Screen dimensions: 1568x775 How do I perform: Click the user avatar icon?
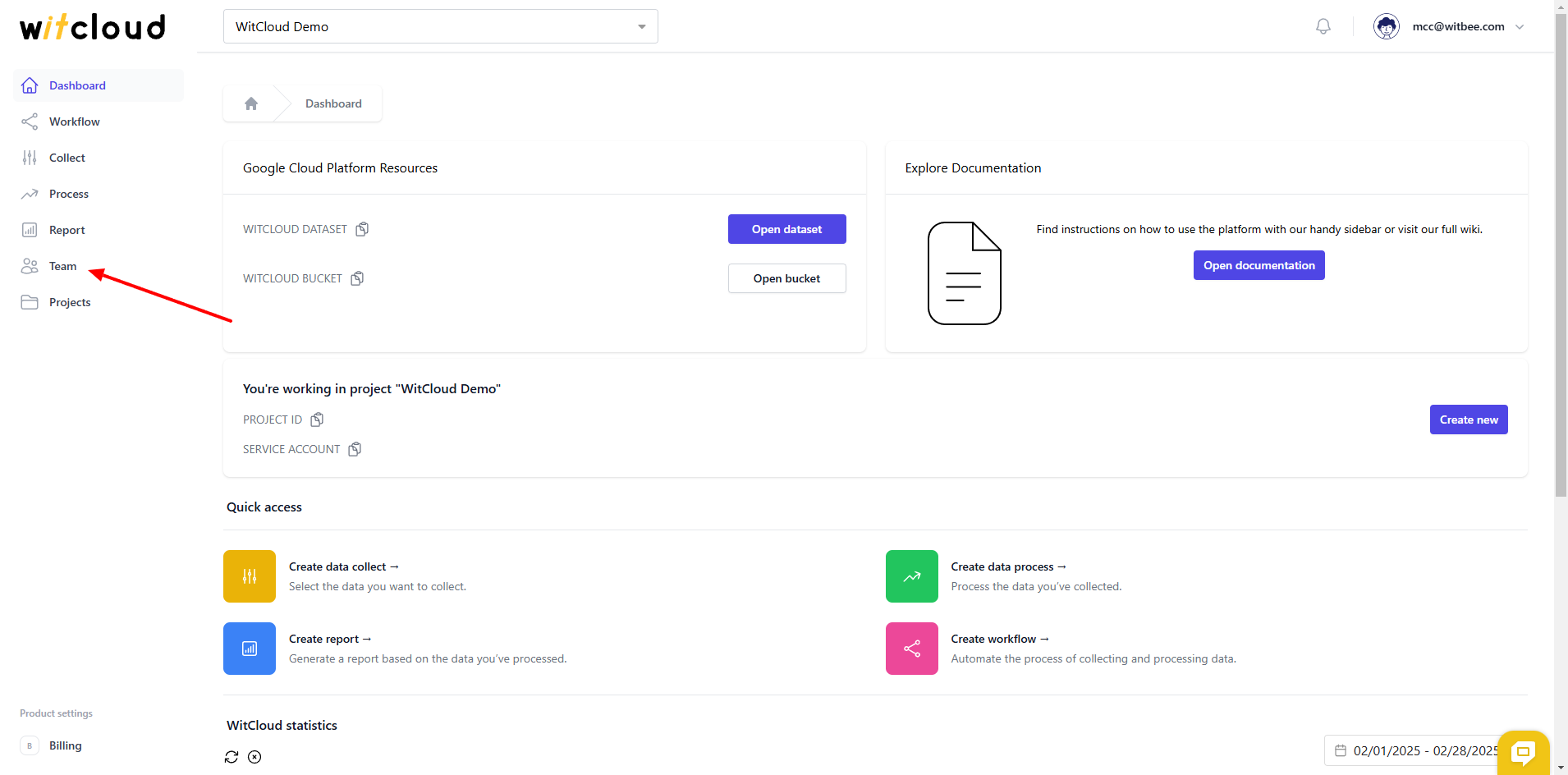(1387, 26)
